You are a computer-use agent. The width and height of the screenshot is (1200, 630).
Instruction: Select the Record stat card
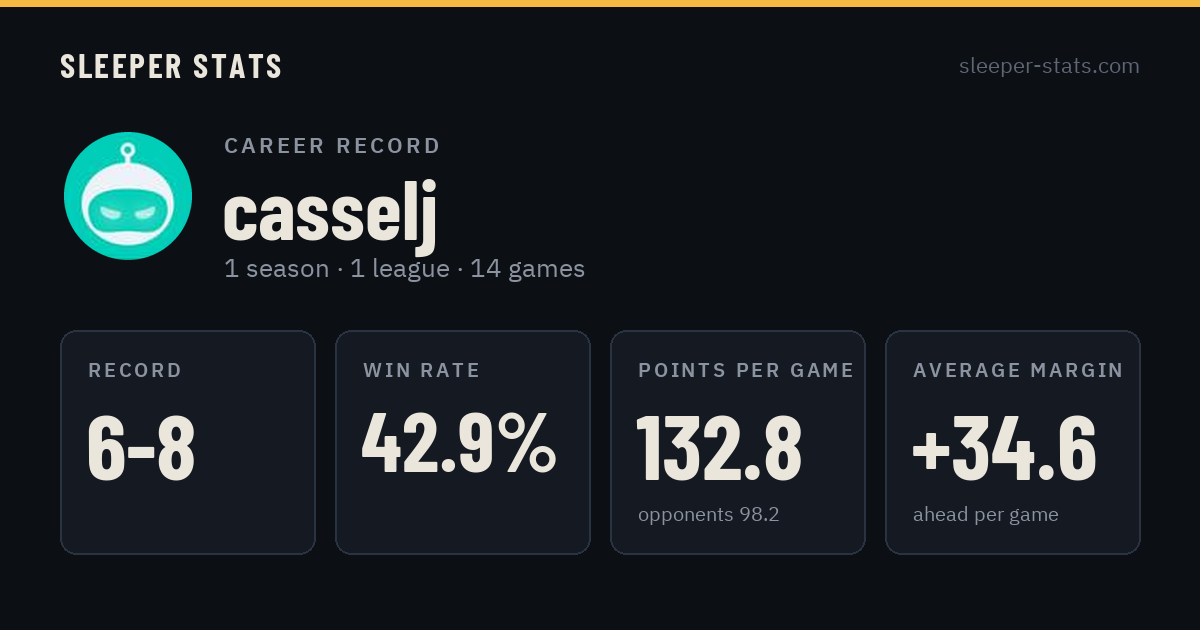(x=188, y=442)
